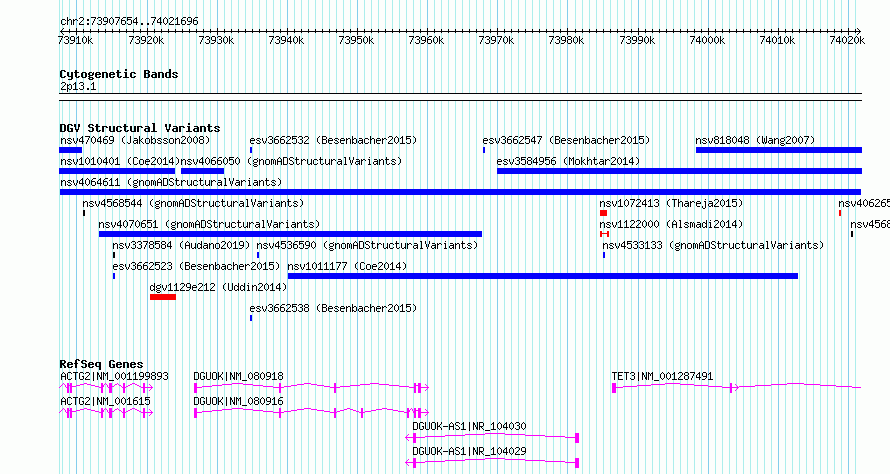Click the DGUOK-AS1 NR_104030 transcript glyph
890x474 pixels.
(492, 438)
